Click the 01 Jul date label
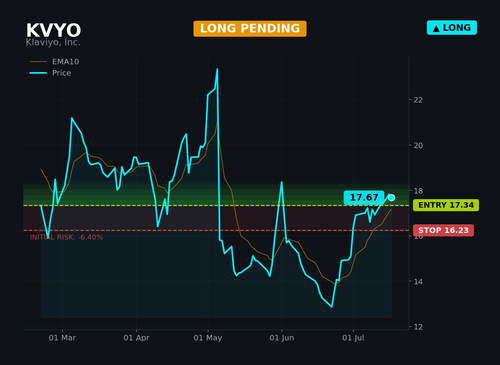Viewport: 500px width, 365px height. tap(353, 338)
